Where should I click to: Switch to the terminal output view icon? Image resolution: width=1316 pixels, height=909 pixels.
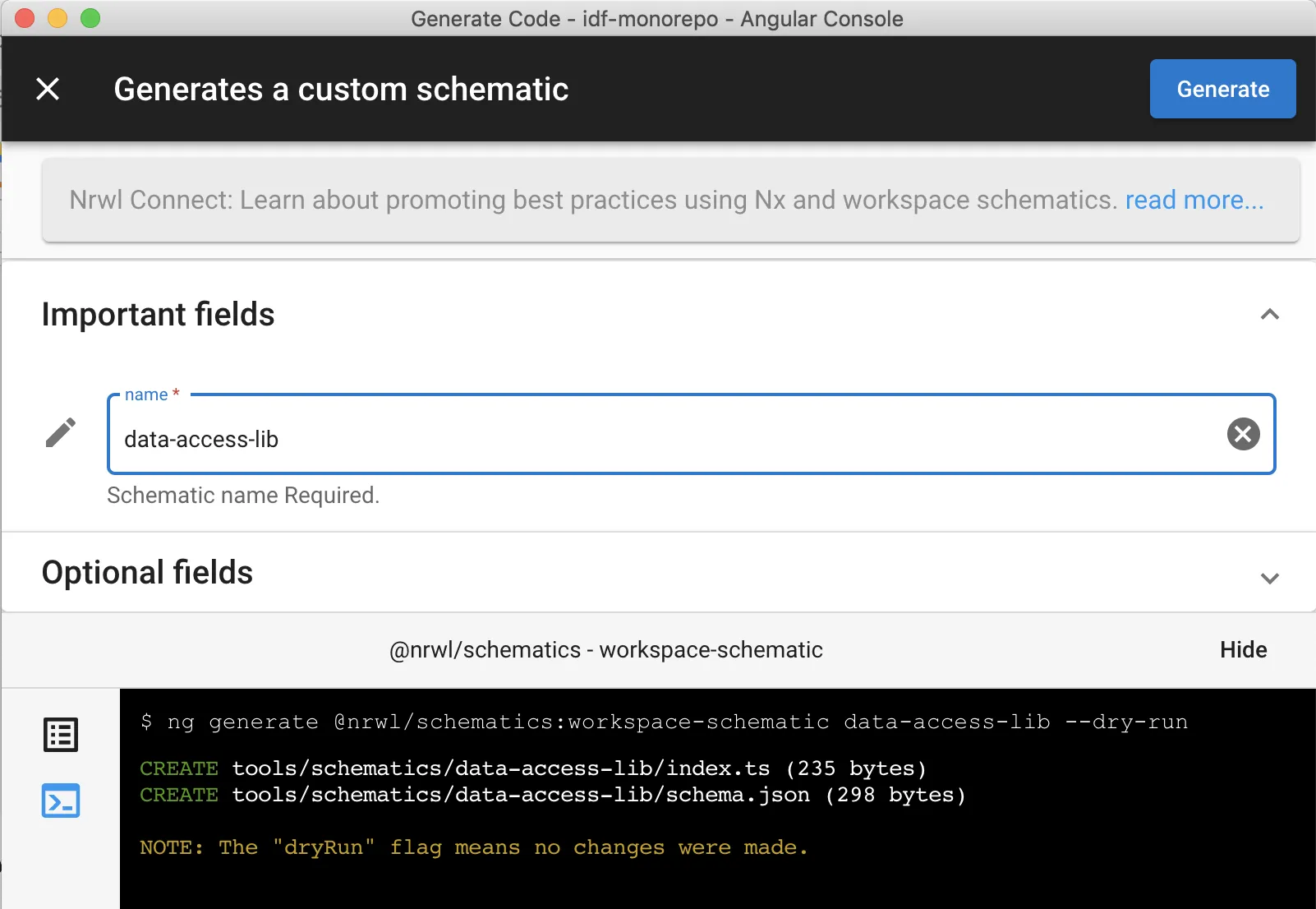click(x=61, y=801)
